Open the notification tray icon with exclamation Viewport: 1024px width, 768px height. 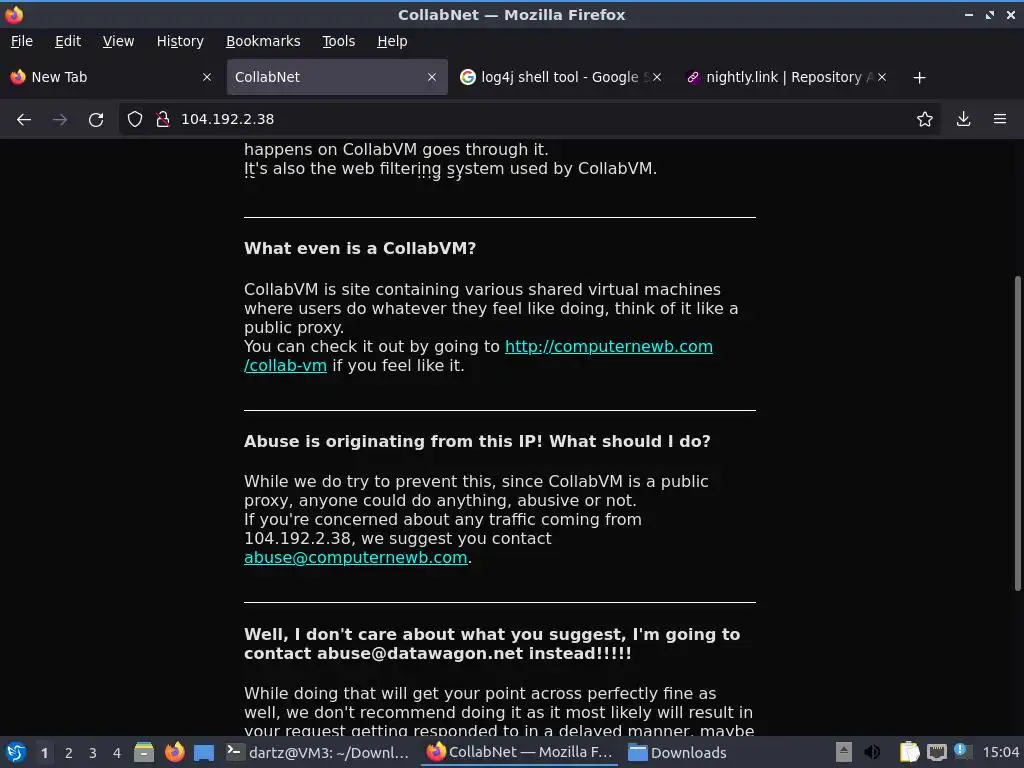click(x=961, y=751)
